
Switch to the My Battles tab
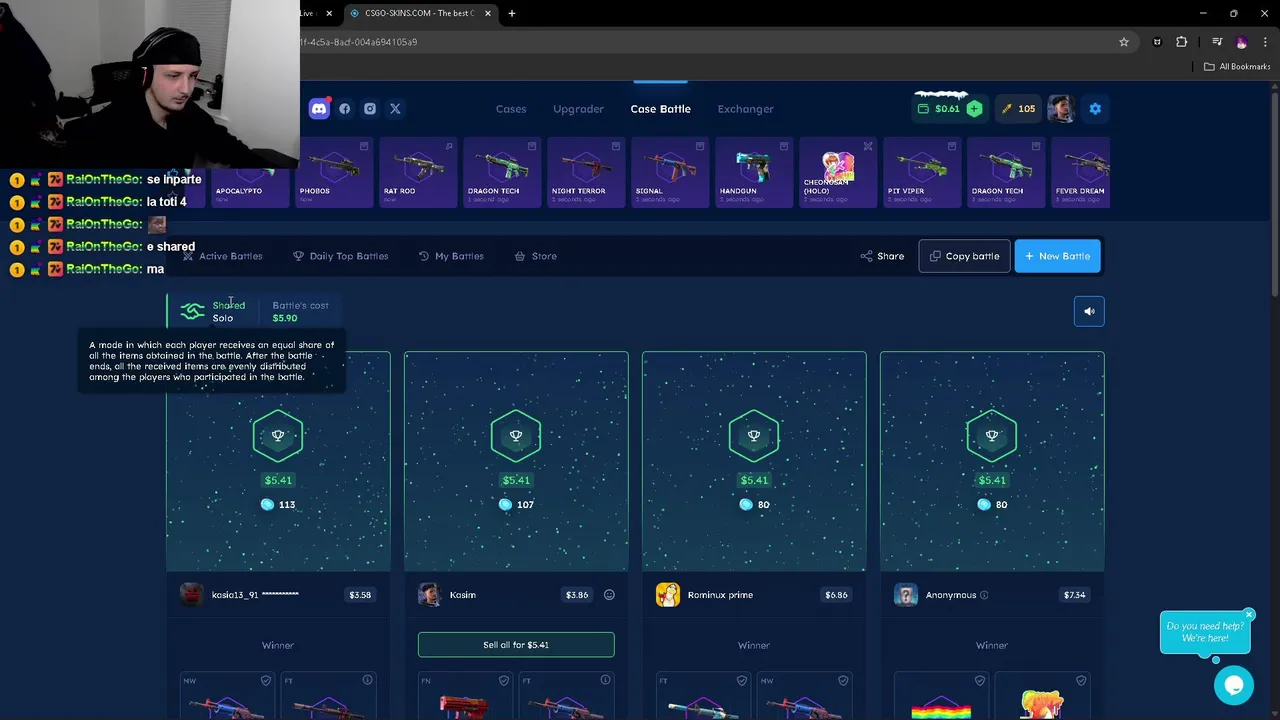pos(451,256)
